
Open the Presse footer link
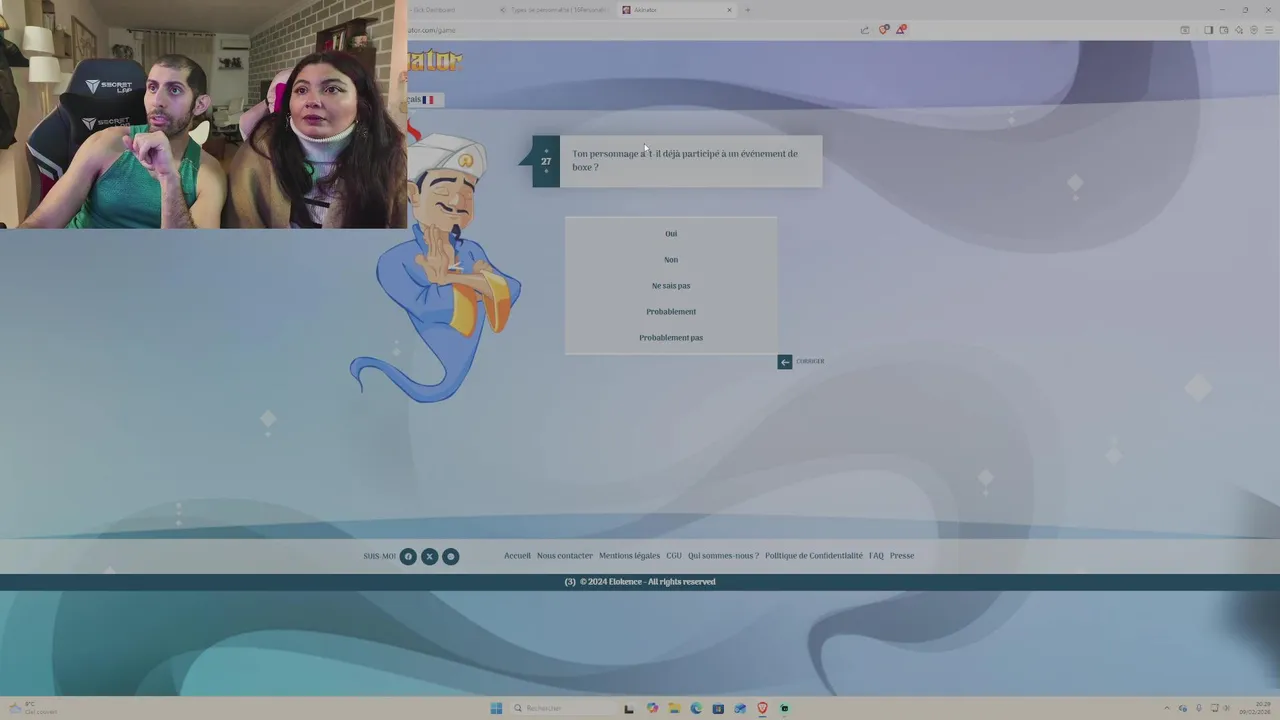[902, 556]
